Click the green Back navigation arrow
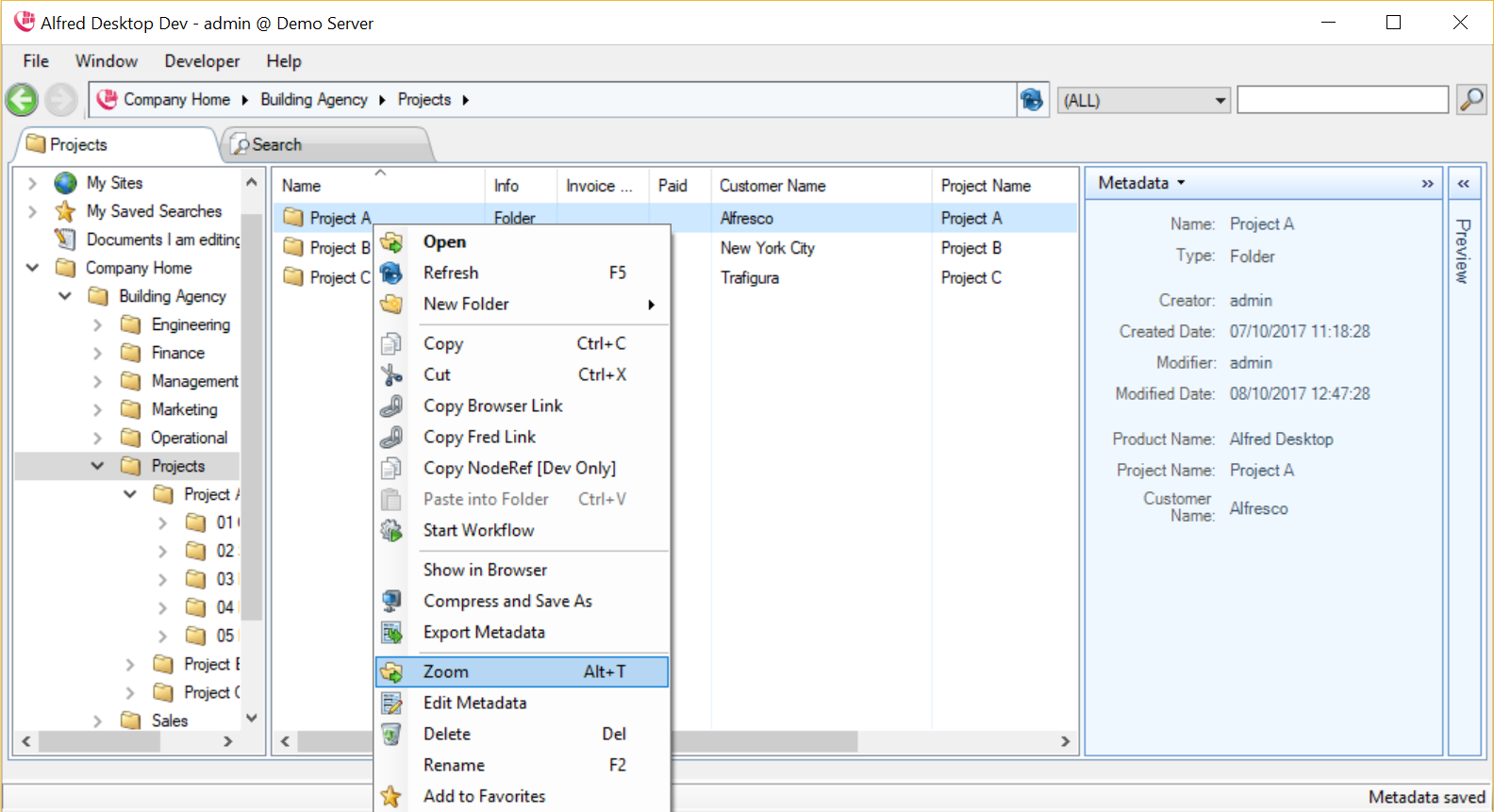The width and height of the screenshot is (1494, 812). click(22, 100)
